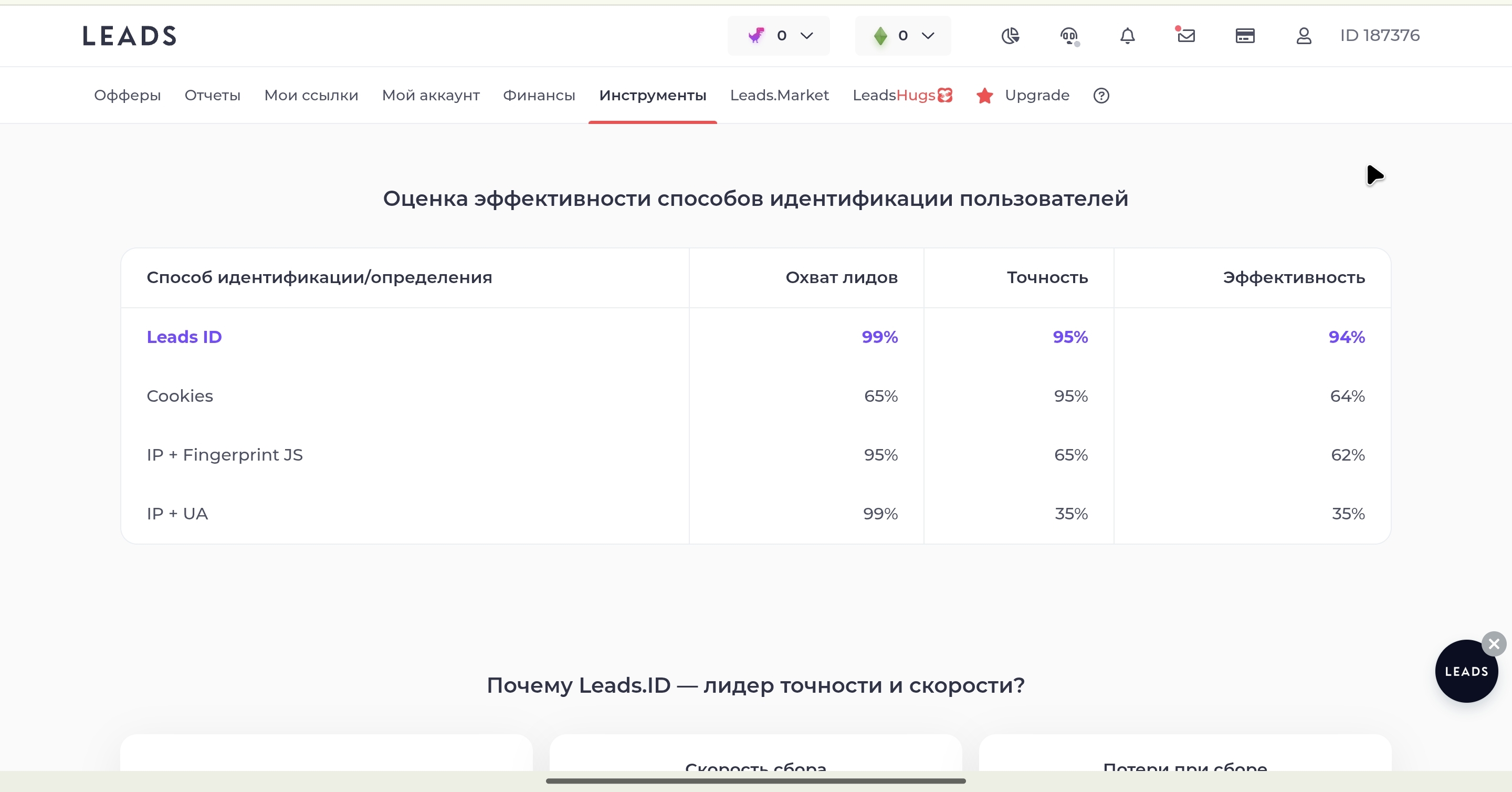Open the messages envelope icon
1512x792 pixels.
click(1185, 35)
